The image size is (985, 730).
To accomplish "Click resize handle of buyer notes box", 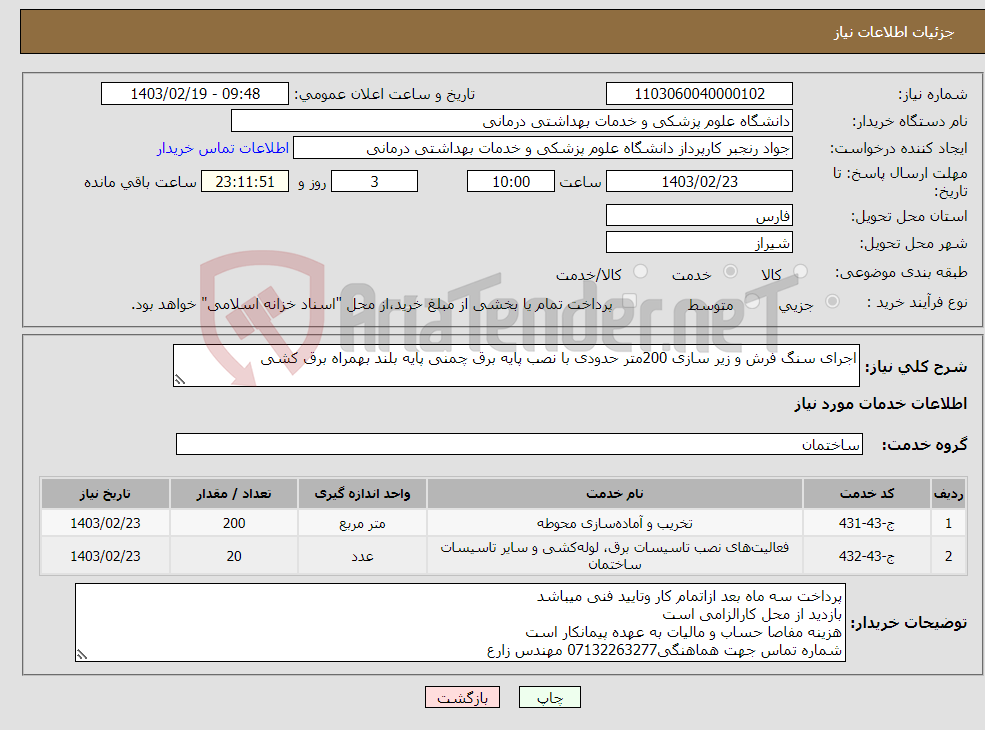I will click(82, 655).
